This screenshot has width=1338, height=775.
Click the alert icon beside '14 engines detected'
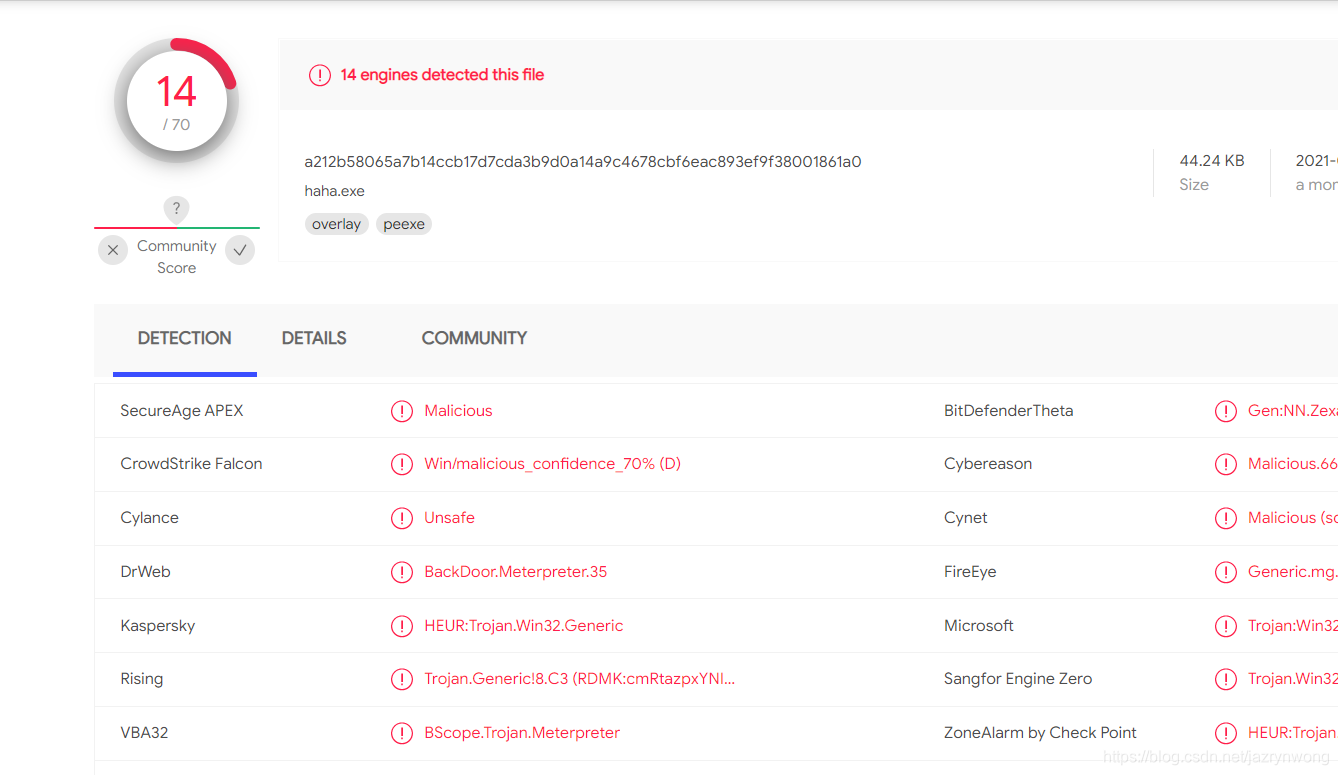click(x=320, y=75)
